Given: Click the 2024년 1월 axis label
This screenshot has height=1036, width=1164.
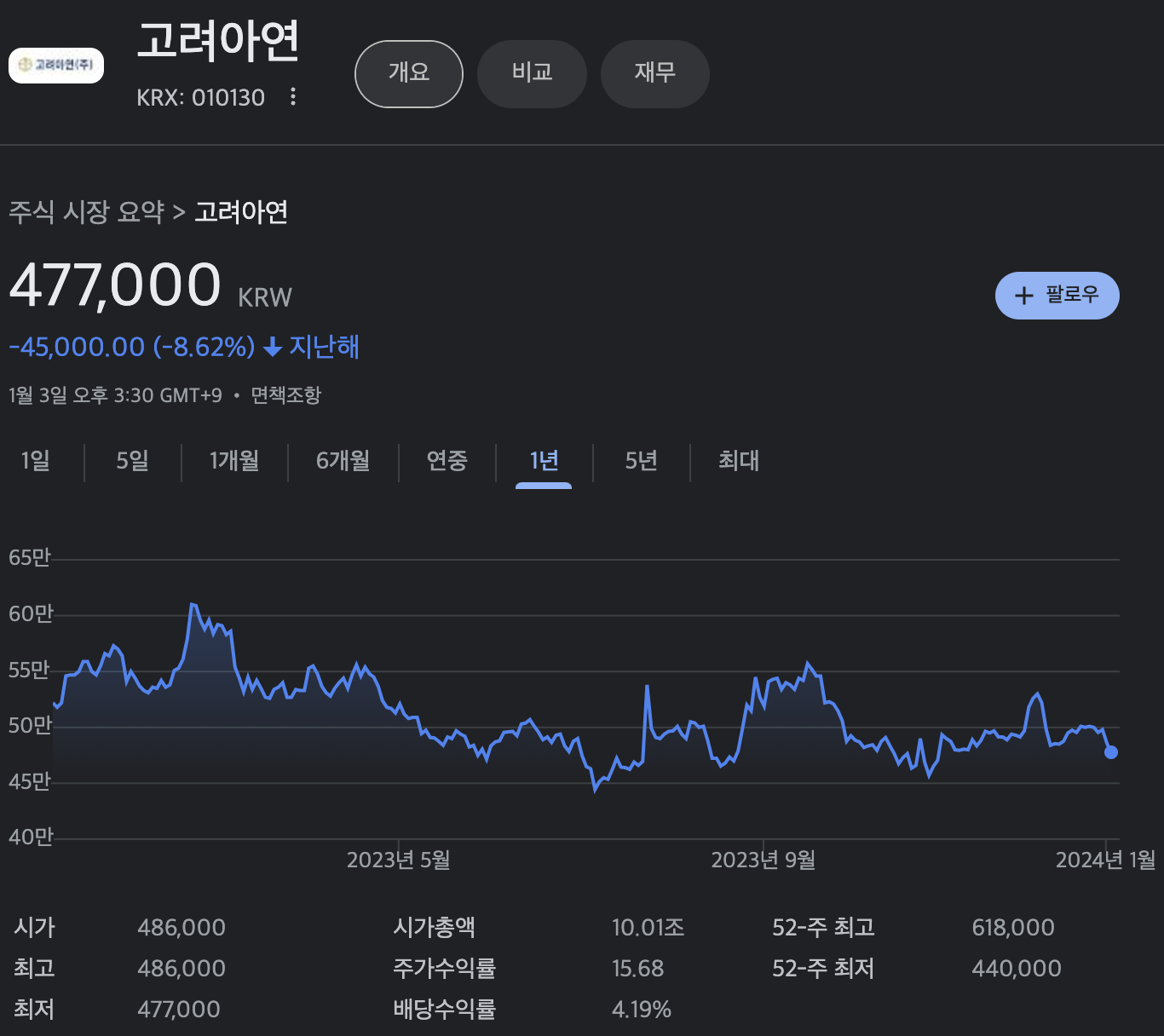Looking at the screenshot, I should coord(1106,860).
